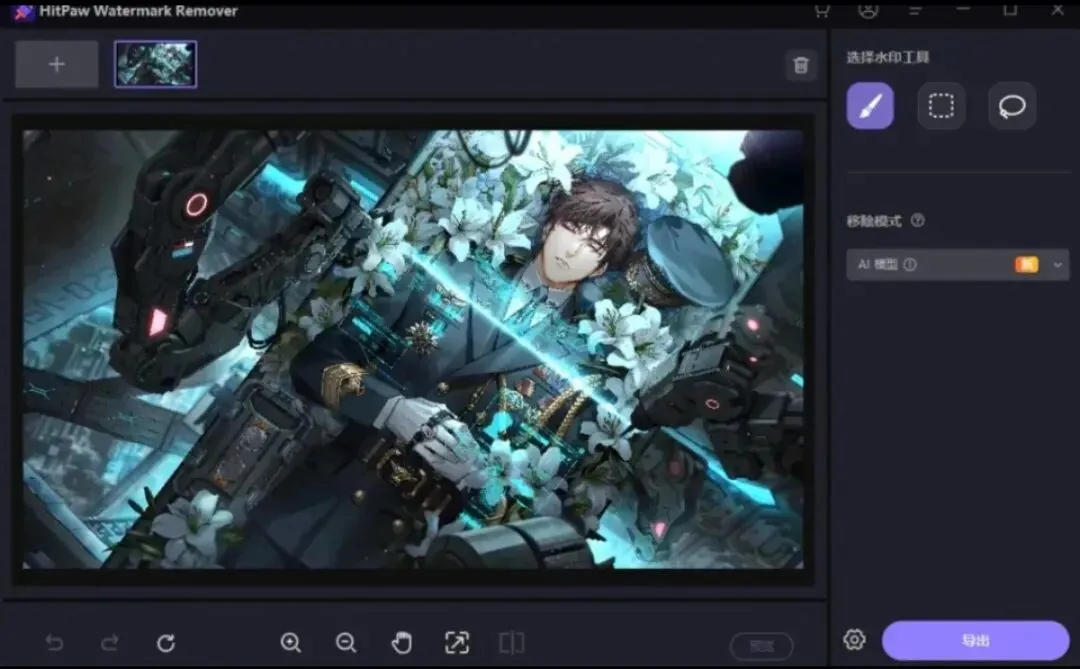Zoom out of the image

[x=346, y=643]
